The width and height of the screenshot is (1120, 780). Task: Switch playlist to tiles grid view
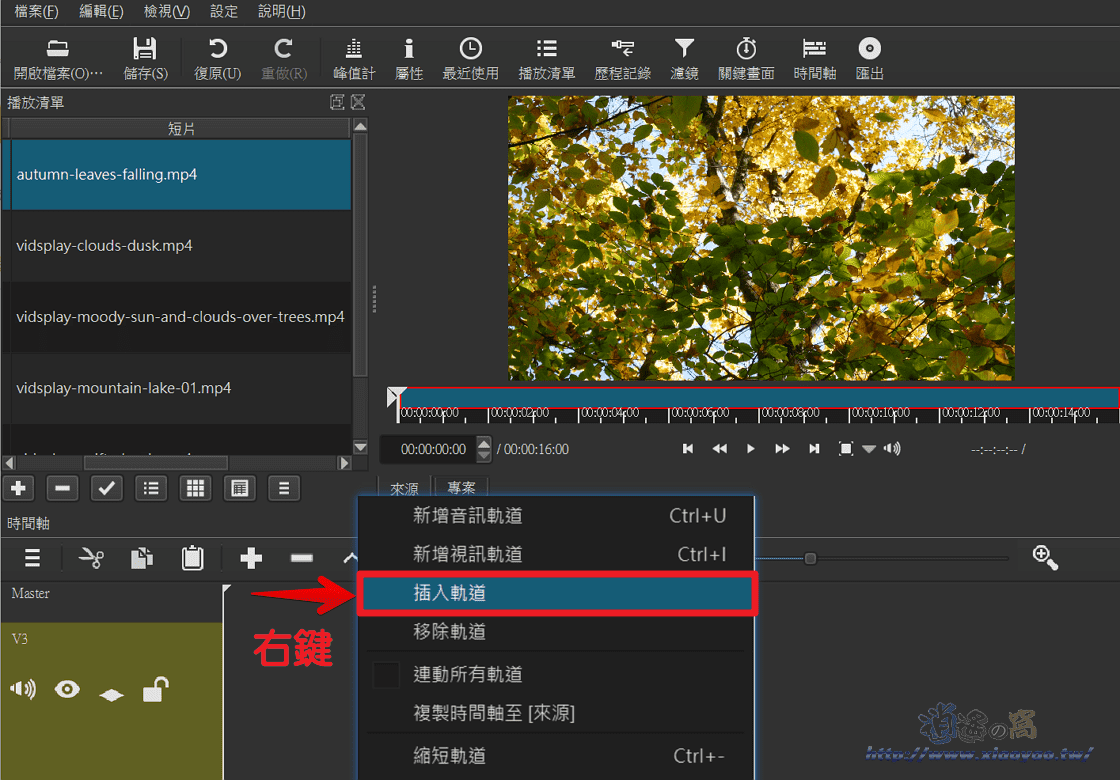pos(195,489)
